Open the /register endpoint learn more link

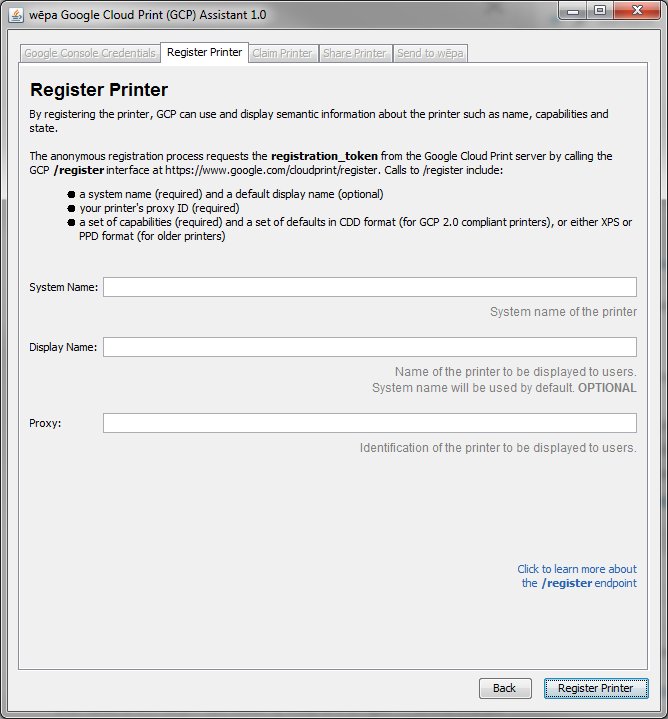(577, 576)
